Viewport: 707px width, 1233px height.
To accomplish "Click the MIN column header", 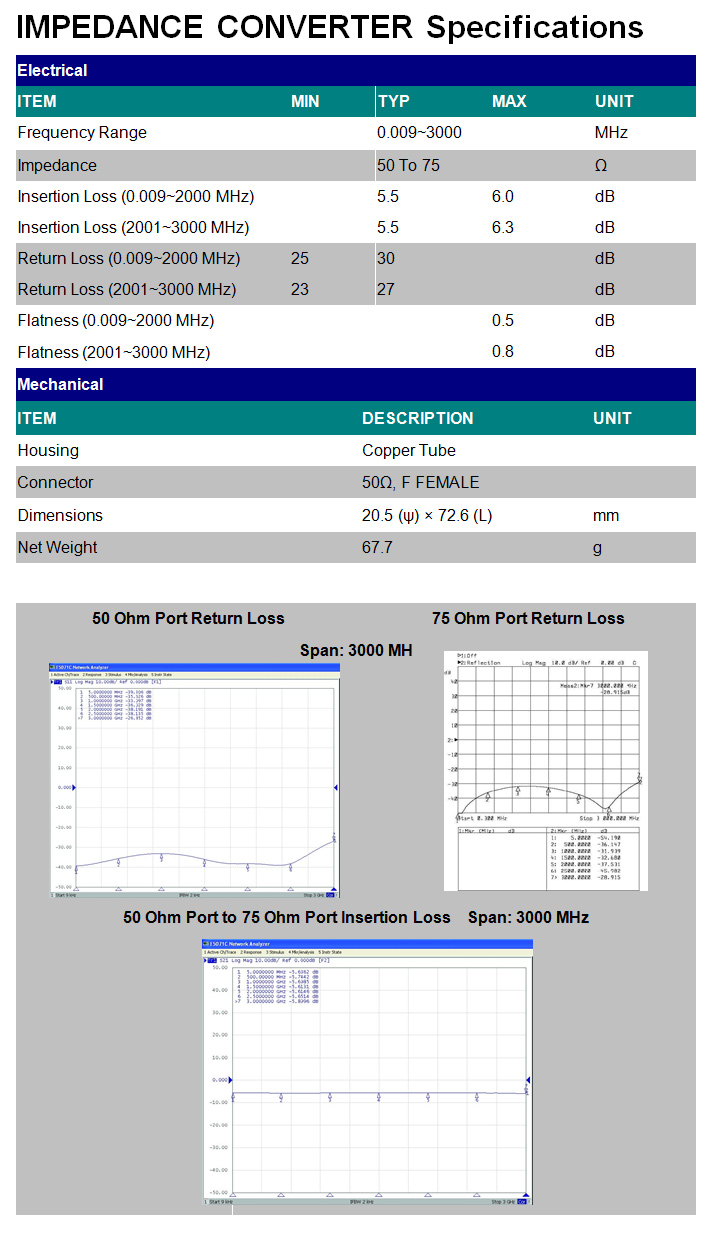I will pos(305,101).
